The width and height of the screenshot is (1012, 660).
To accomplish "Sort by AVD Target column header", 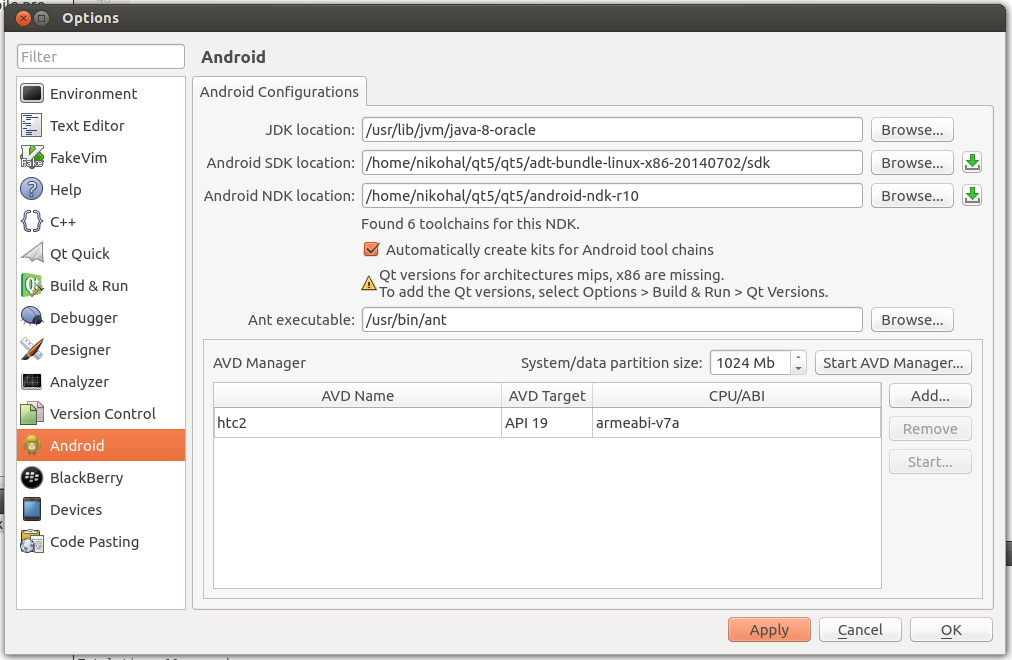I will pos(547,395).
